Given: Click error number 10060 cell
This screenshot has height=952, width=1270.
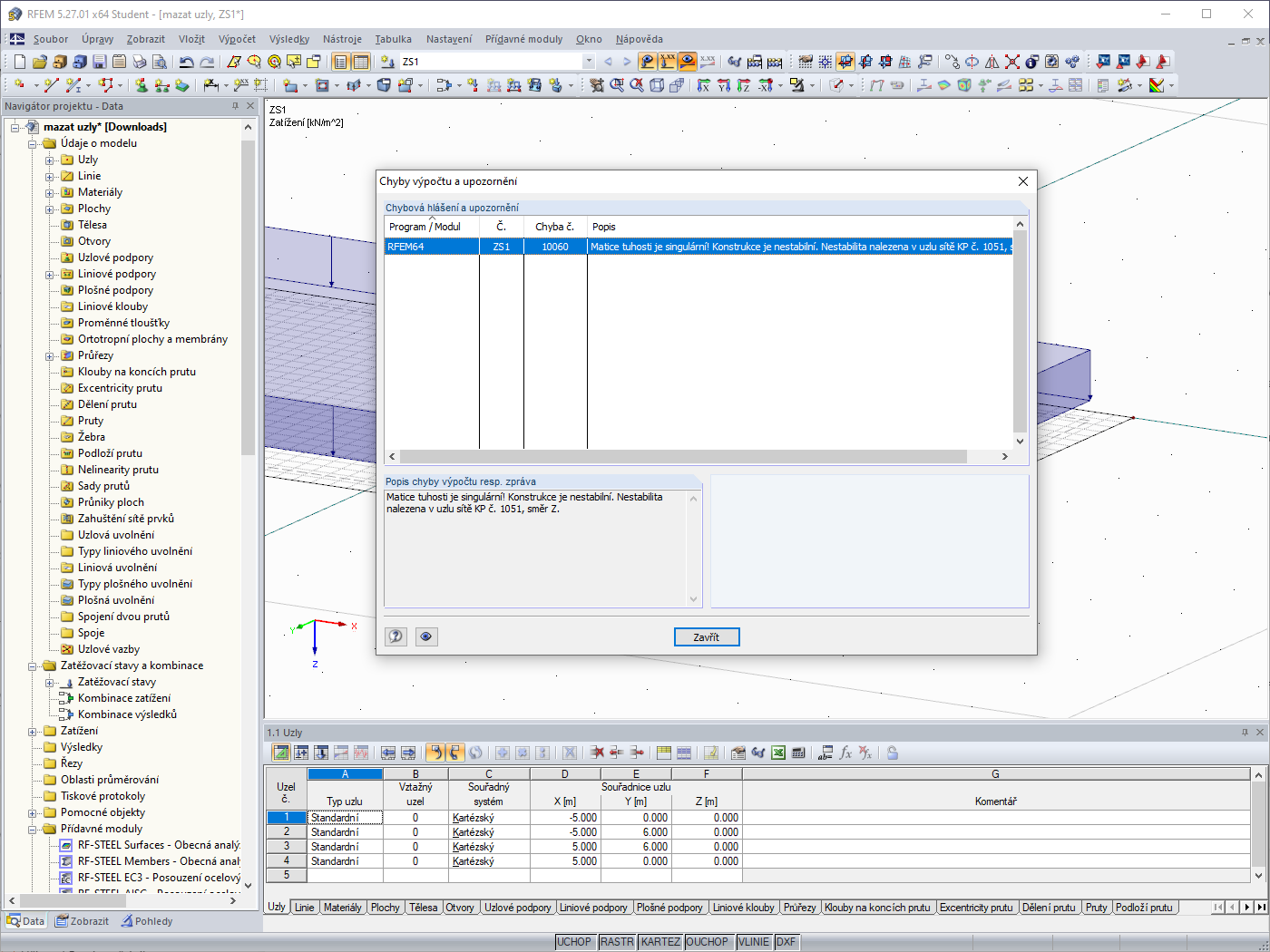Looking at the screenshot, I should click(555, 247).
